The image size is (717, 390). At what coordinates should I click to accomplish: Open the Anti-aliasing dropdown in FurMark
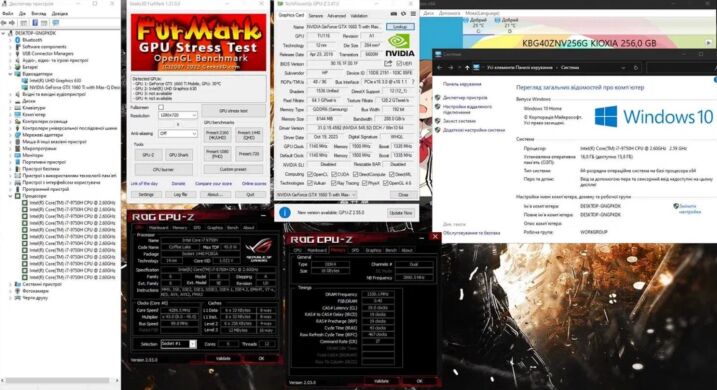(178, 134)
